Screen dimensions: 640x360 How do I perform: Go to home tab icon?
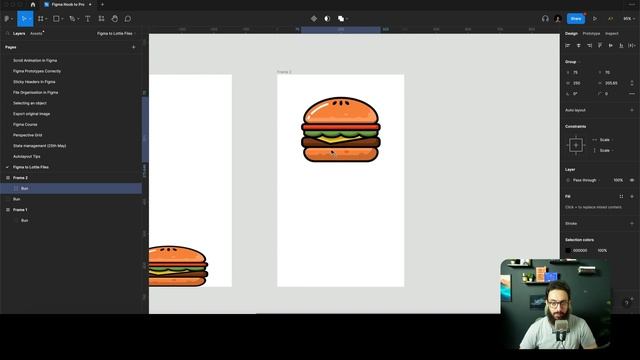[33, 4]
